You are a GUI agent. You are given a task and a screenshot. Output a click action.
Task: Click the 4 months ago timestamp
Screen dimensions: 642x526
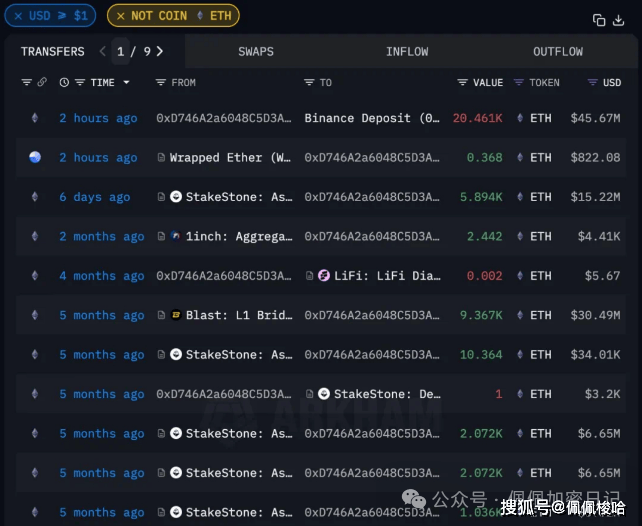pyautogui.click(x=102, y=276)
